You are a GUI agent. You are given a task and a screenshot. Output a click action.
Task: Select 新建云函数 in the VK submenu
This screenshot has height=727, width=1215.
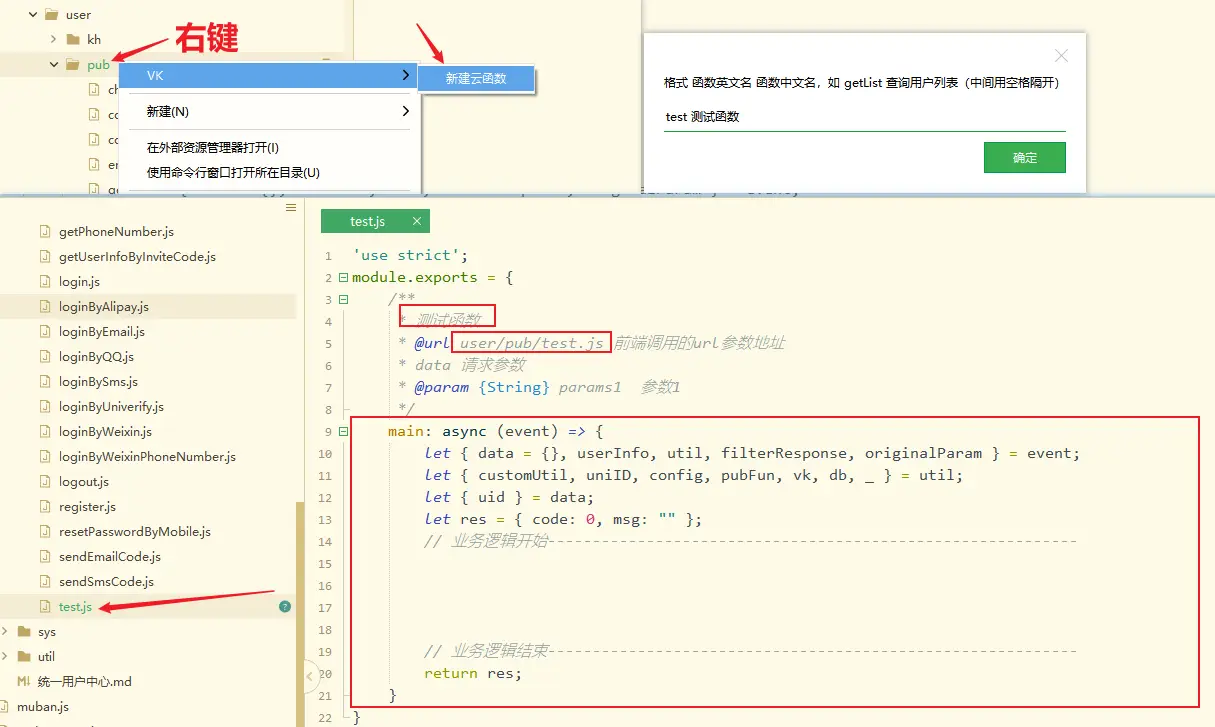476,79
